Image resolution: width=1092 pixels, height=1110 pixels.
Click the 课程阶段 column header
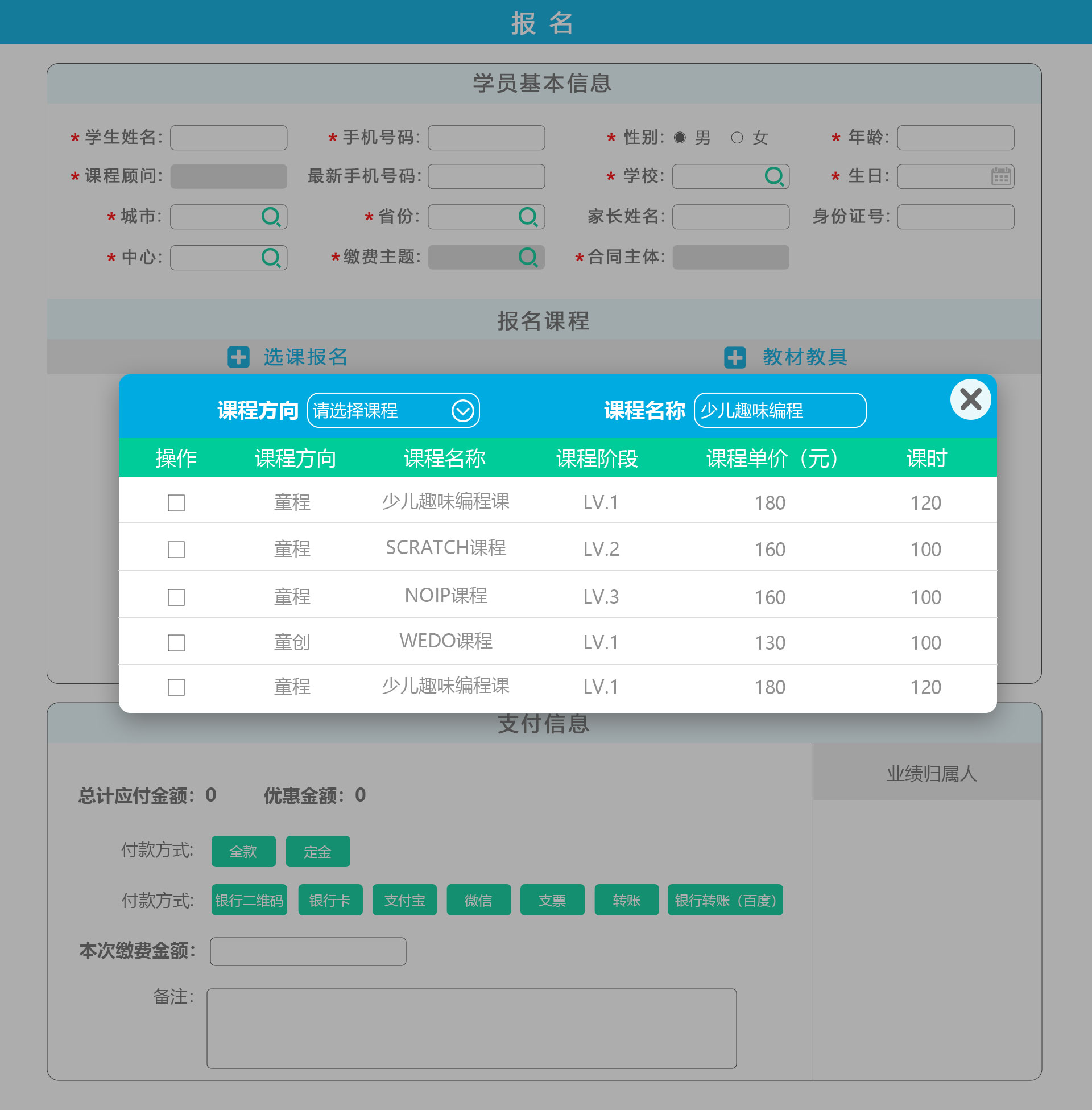(597, 459)
